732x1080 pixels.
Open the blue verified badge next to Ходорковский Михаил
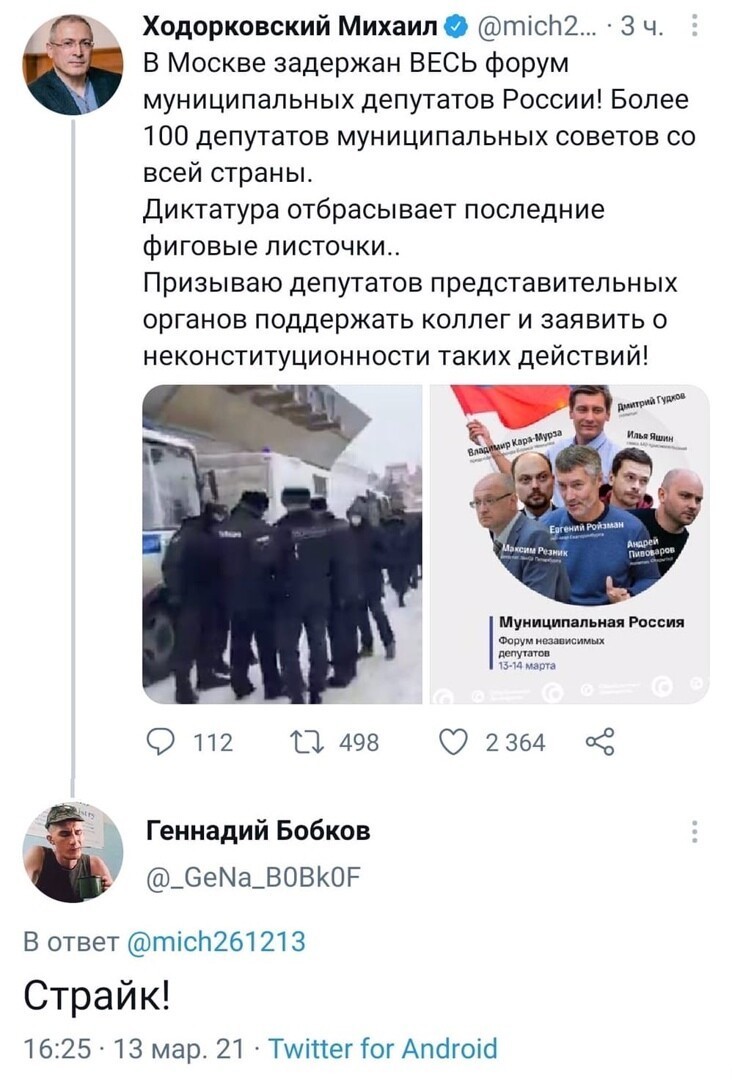pyautogui.click(x=457, y=28)
